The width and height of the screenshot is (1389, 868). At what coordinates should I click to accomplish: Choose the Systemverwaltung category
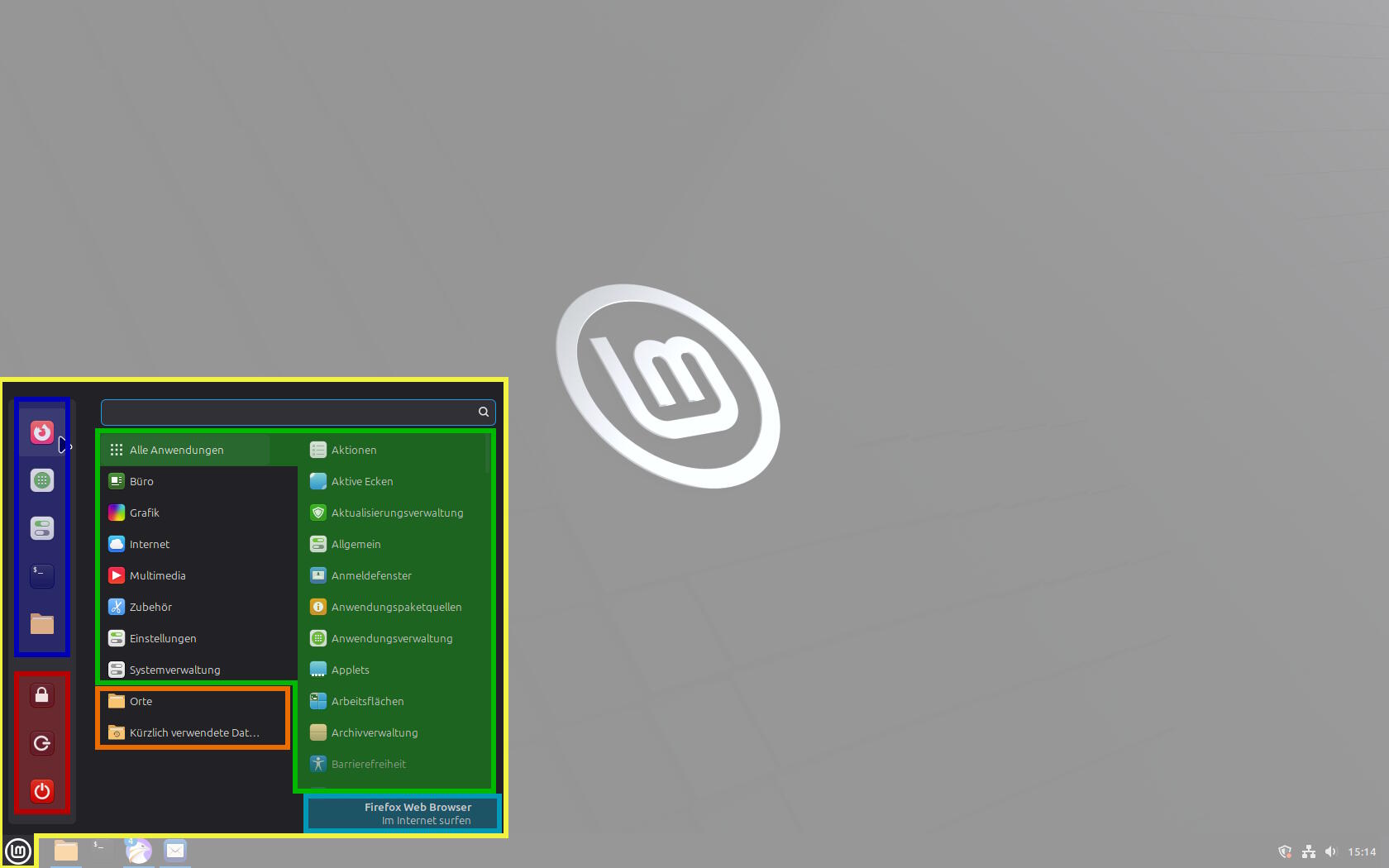(199, 670)
